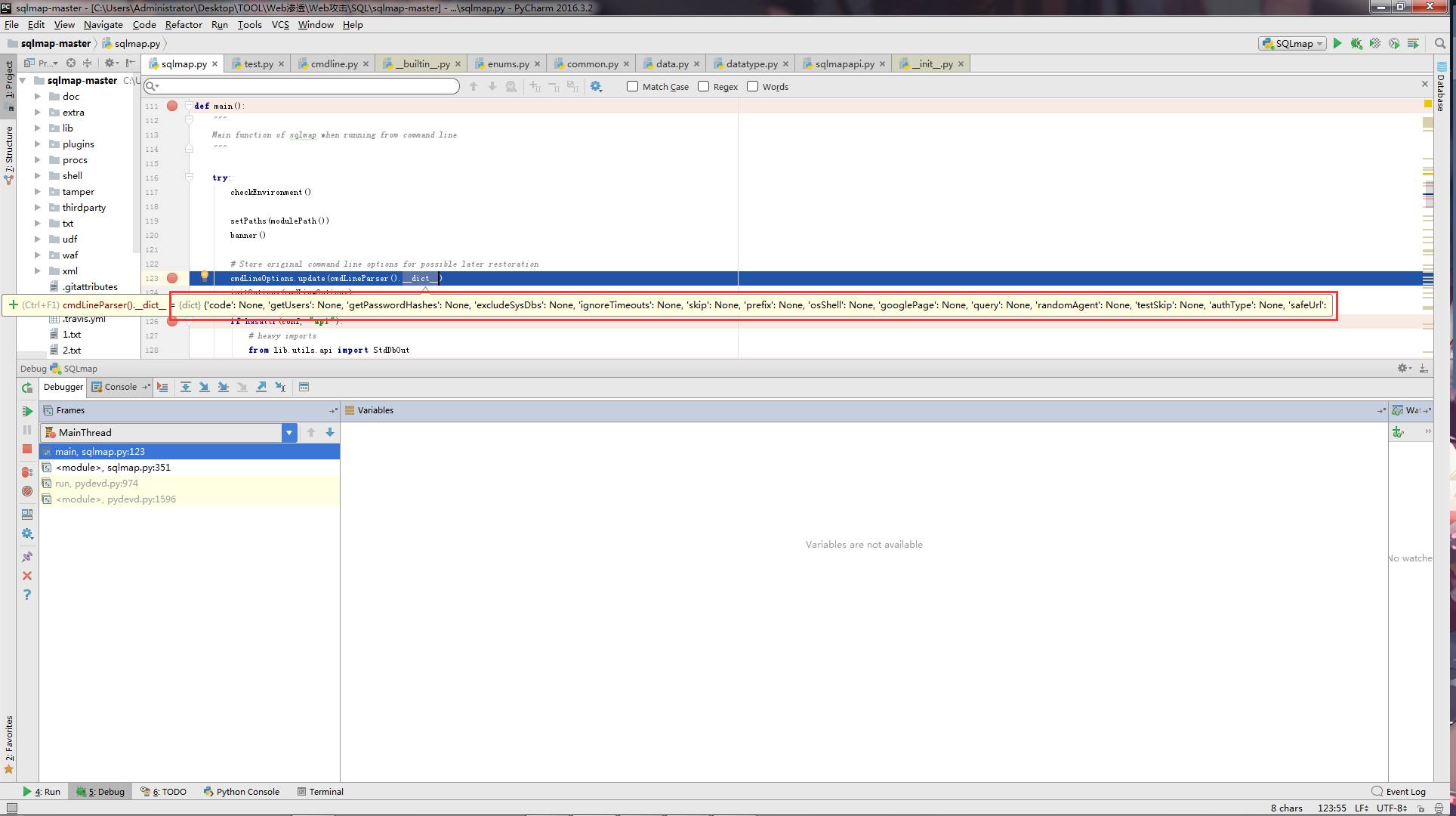Open the SQLmap run configuration dropdown
The height and width of the screenshot is (816, 1456).
1292,44
